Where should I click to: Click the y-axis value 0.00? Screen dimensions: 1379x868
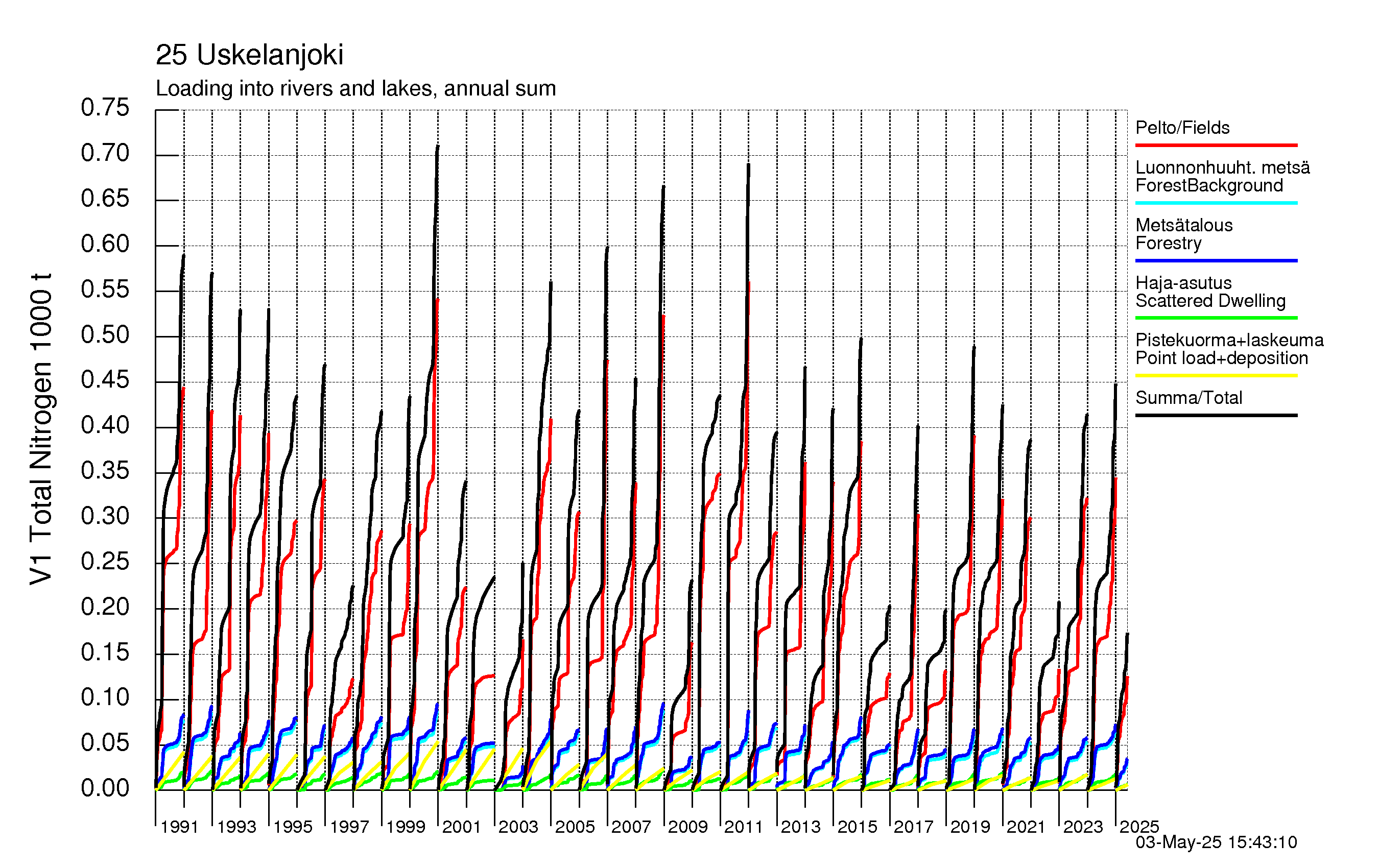[x=105, y=788]
